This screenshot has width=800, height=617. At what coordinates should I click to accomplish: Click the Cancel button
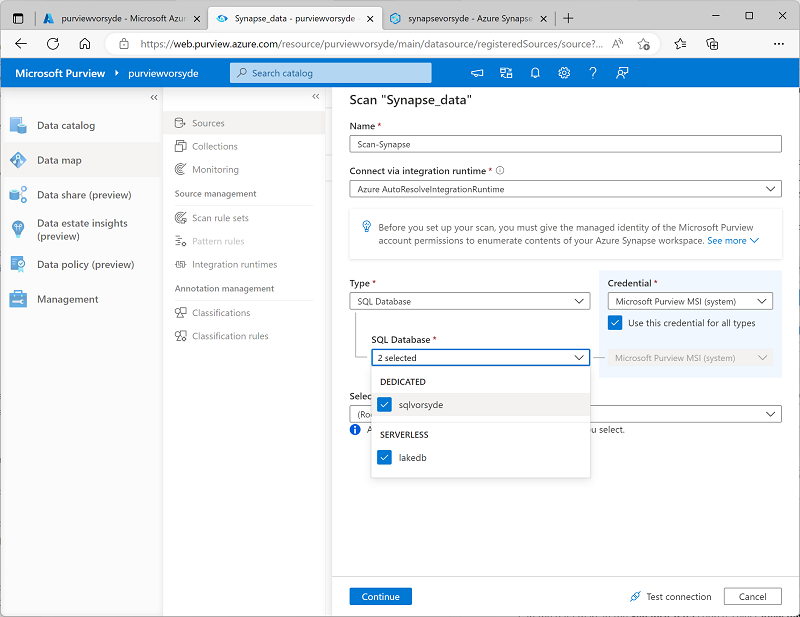753,596
